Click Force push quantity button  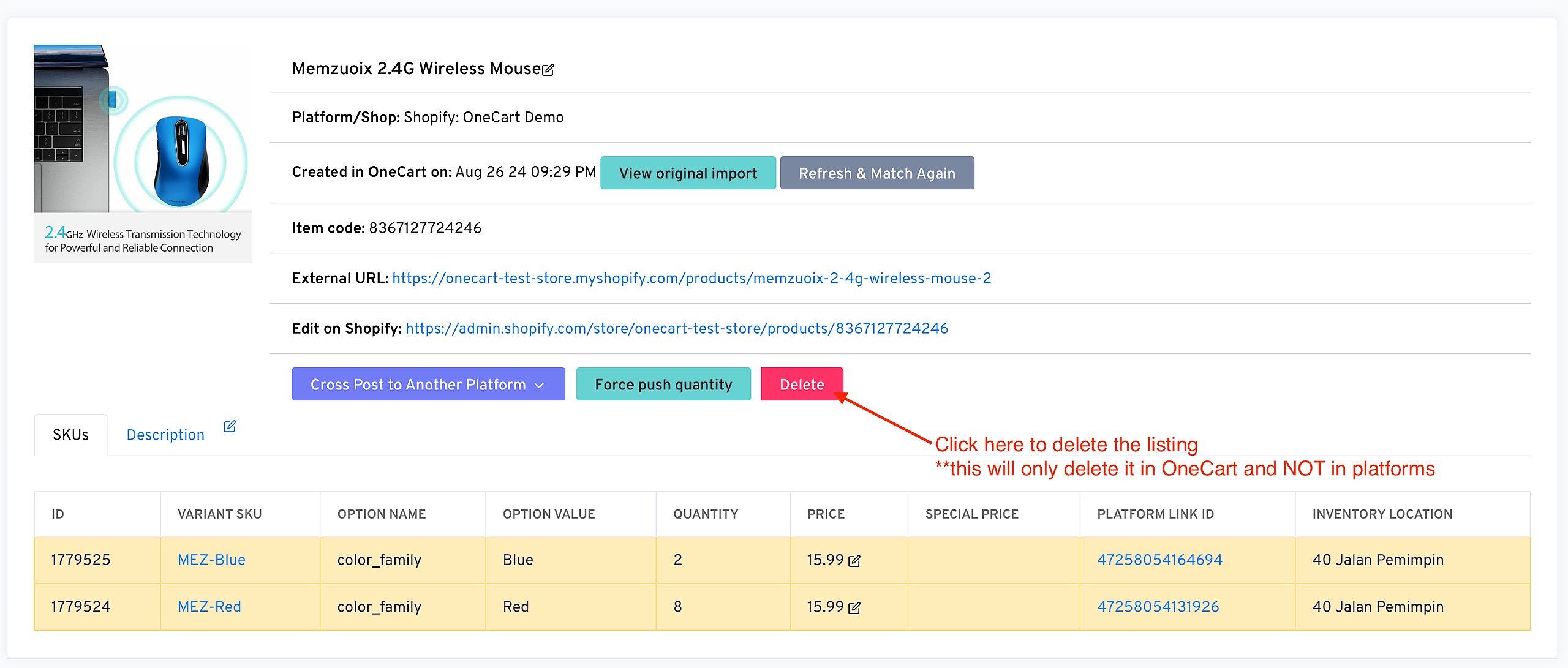click(x=663, y=384)
